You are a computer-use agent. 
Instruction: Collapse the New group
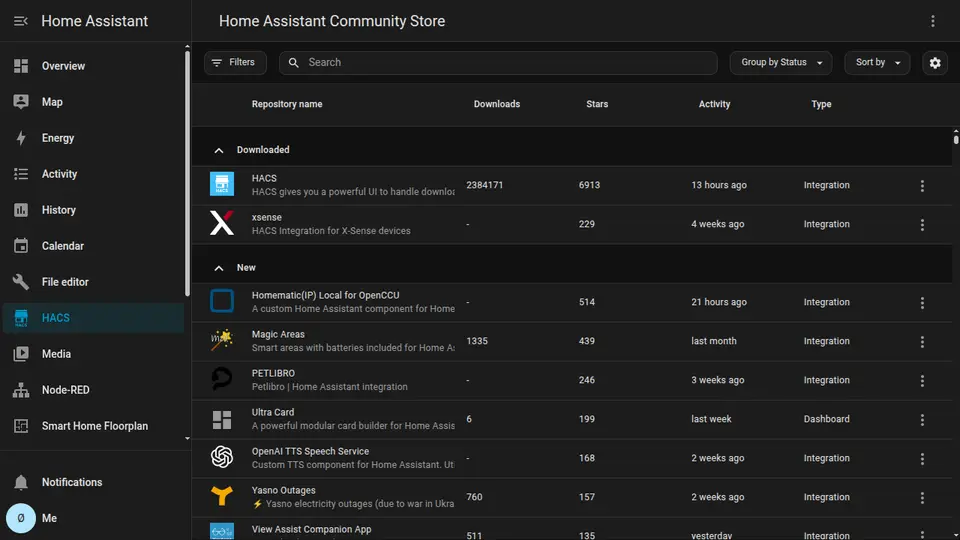(x=219, y=268)
